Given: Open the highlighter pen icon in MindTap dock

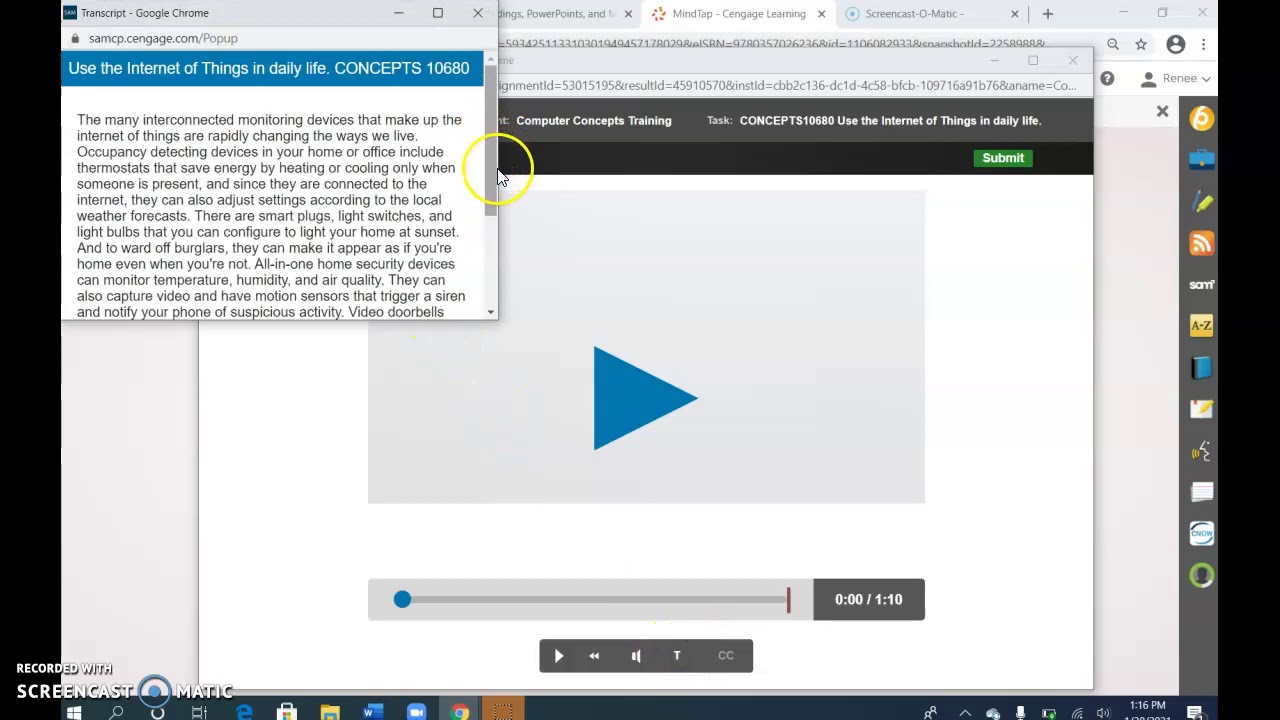Looking at the screenshot, I should click(x=1201, y=201).
